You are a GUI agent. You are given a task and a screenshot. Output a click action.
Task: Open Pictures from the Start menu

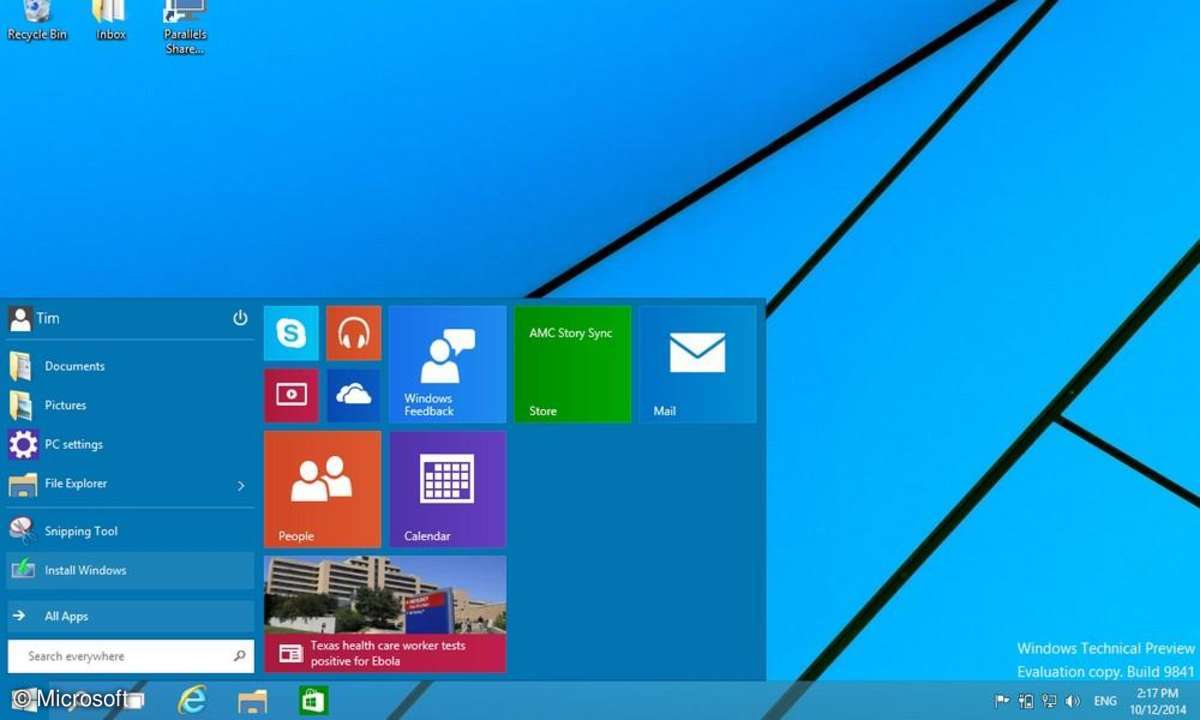coord(130,405)
